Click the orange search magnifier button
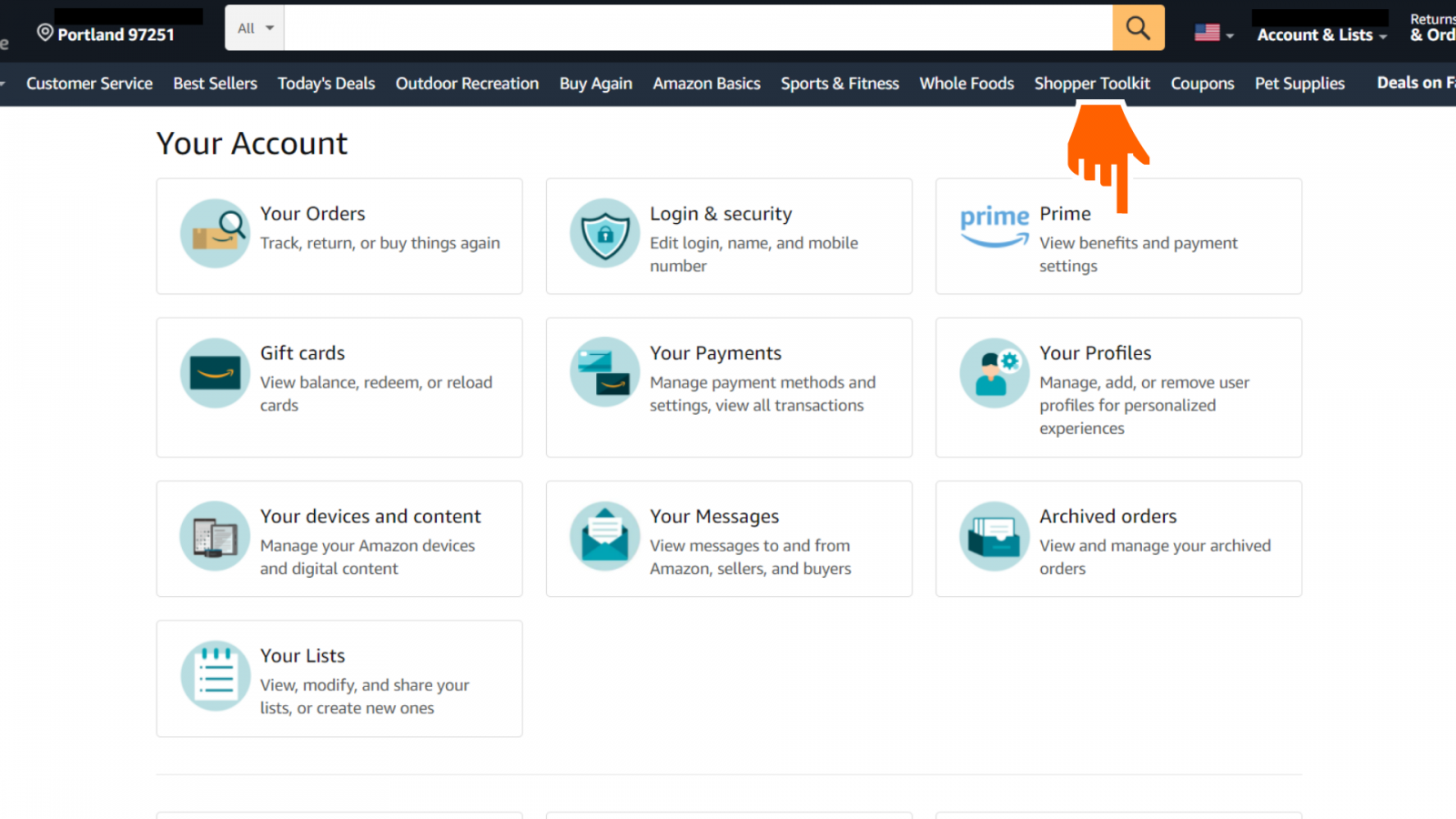 (x=1137, y=27)
